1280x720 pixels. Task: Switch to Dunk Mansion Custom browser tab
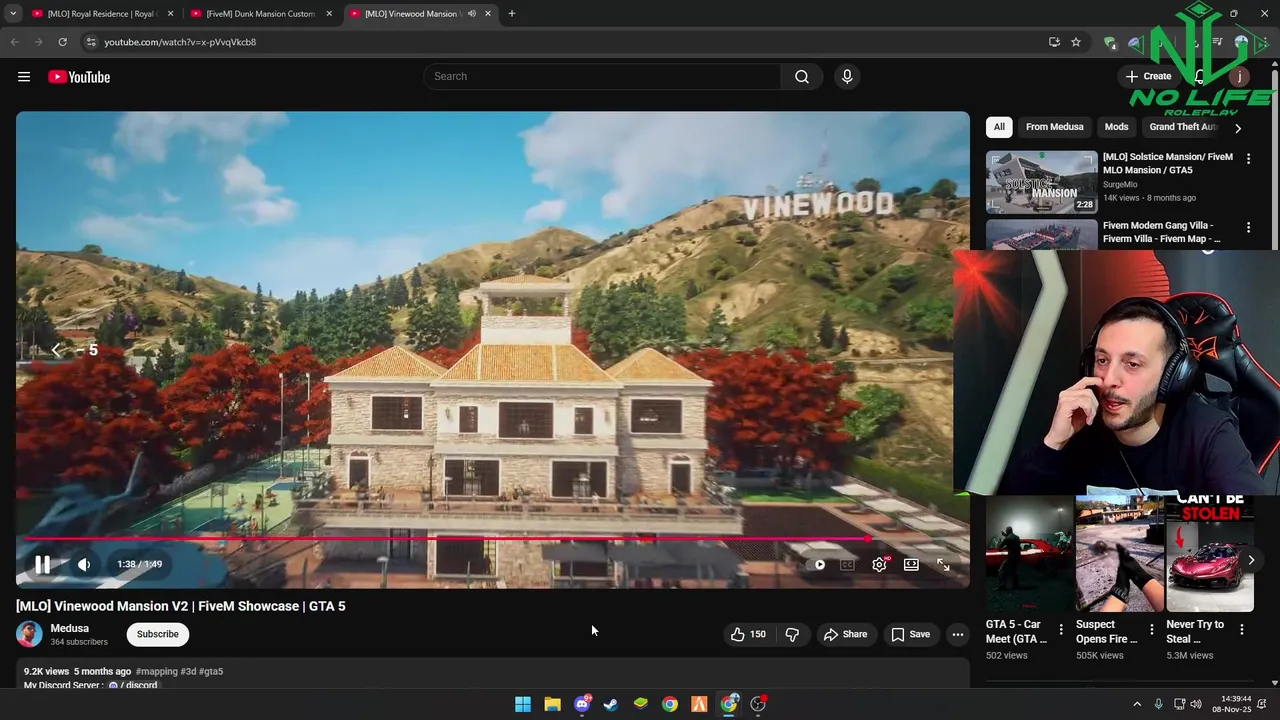coord(260,14)
